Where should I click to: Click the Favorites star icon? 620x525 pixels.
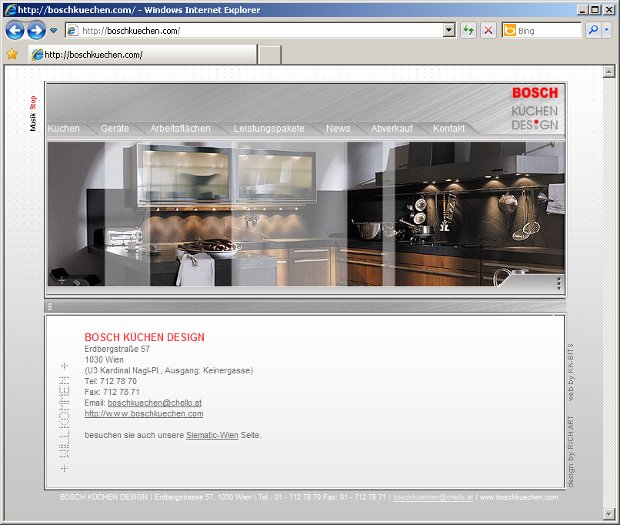(x=12, y=54)
